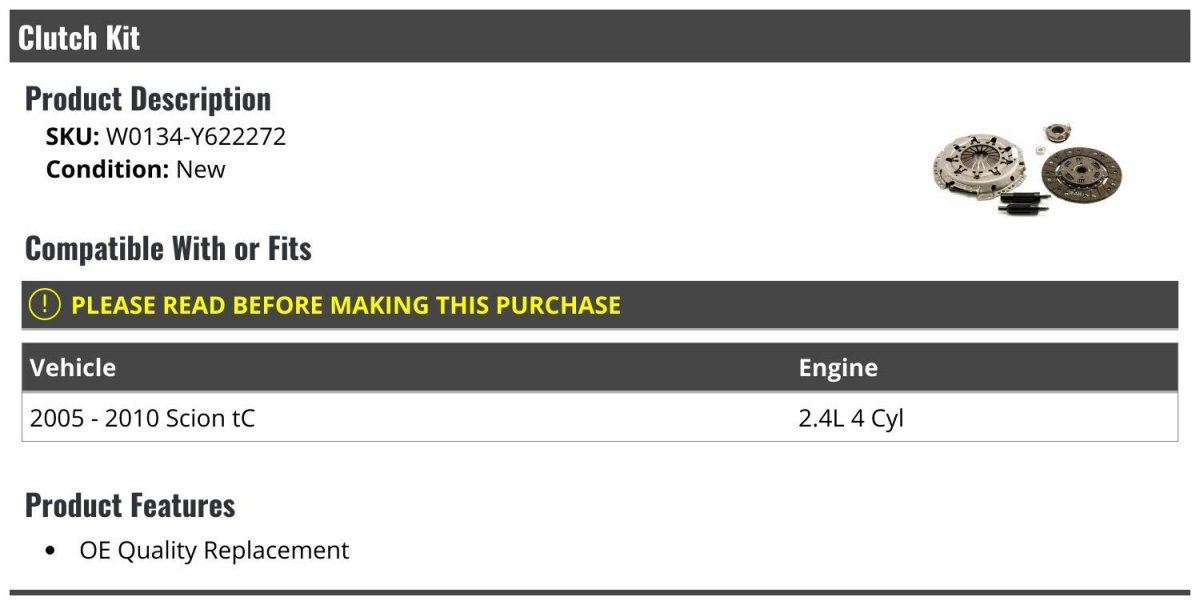The image size is (1200, 605).
Task: Select the "2005 - 2010 Scion tC" cell
Action: pos(143,417)
